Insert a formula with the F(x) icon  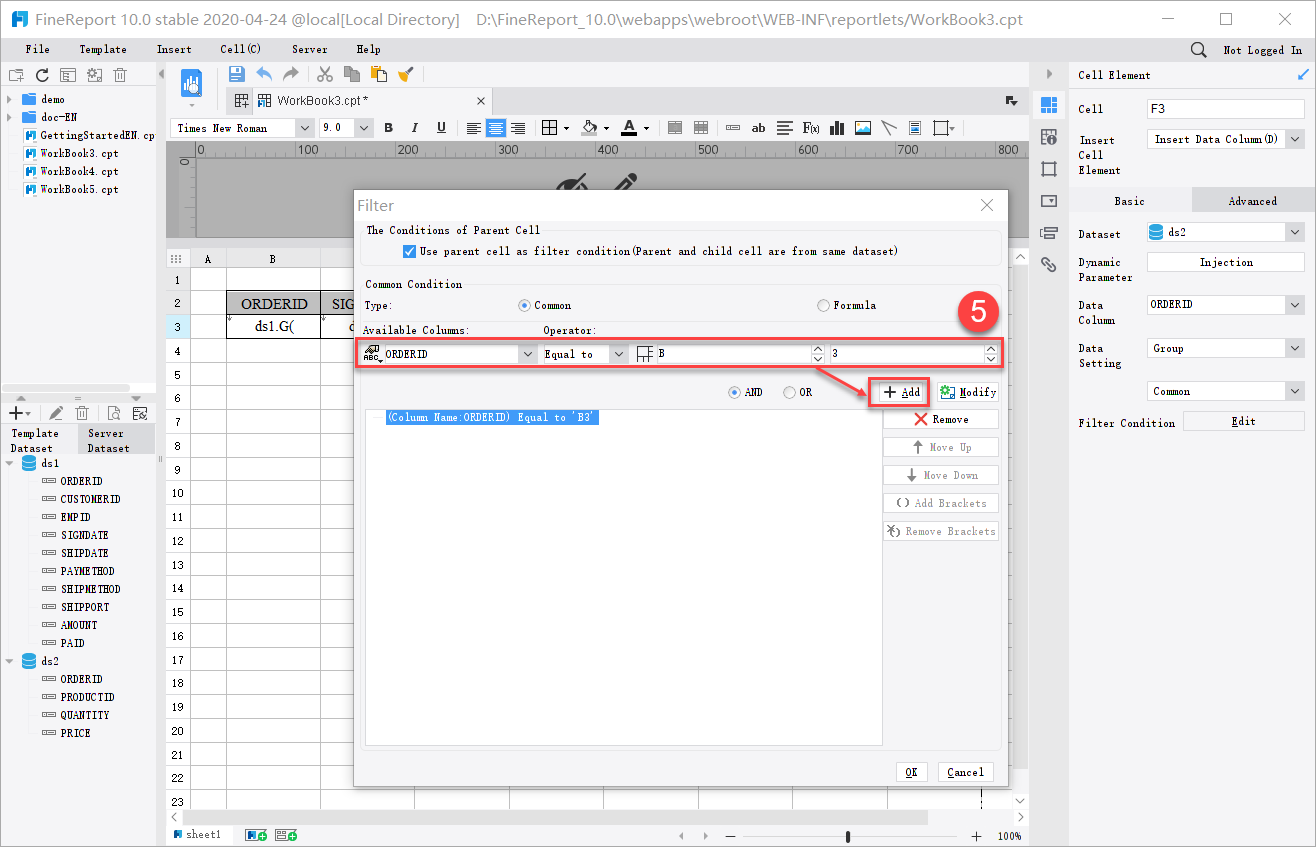pos(811,128)
